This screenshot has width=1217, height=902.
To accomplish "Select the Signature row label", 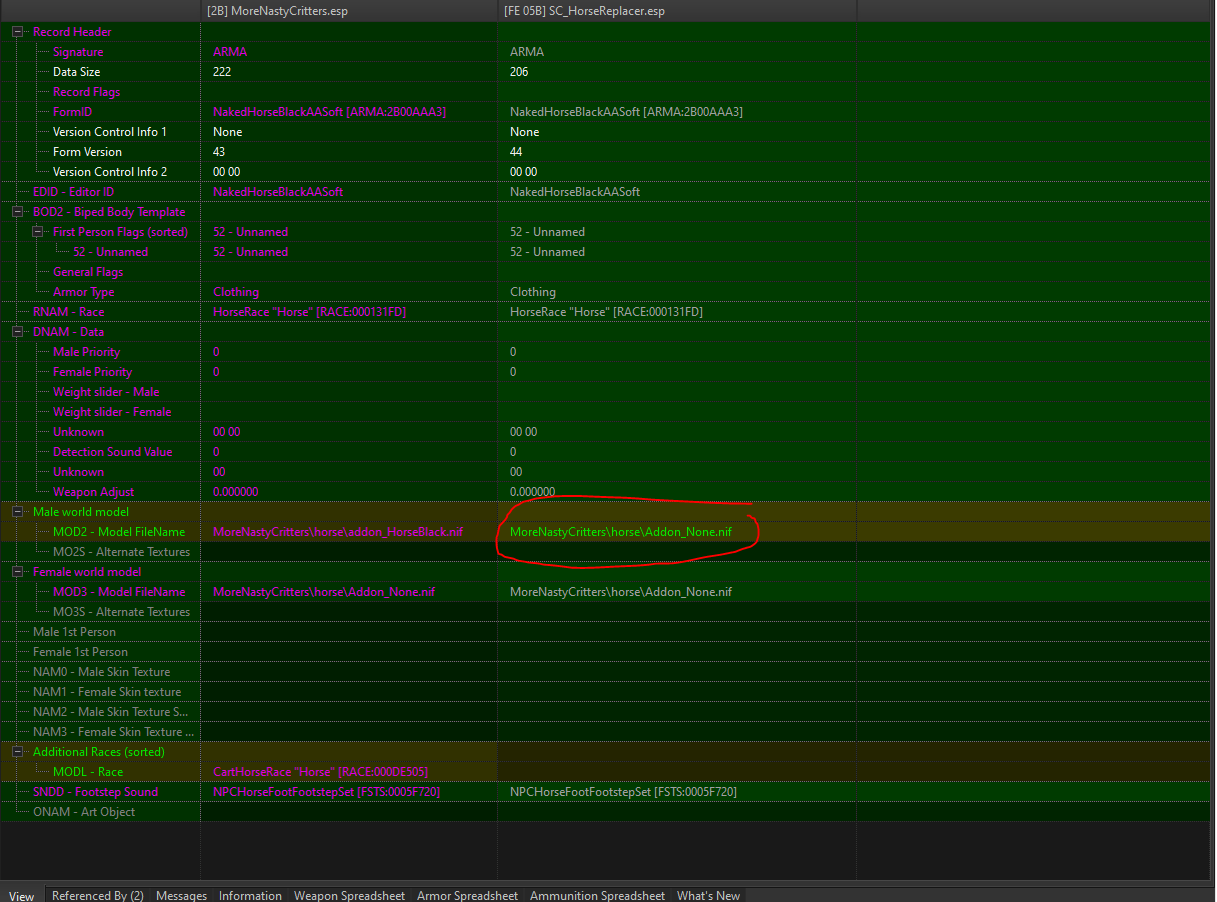I will click(78, 52).
